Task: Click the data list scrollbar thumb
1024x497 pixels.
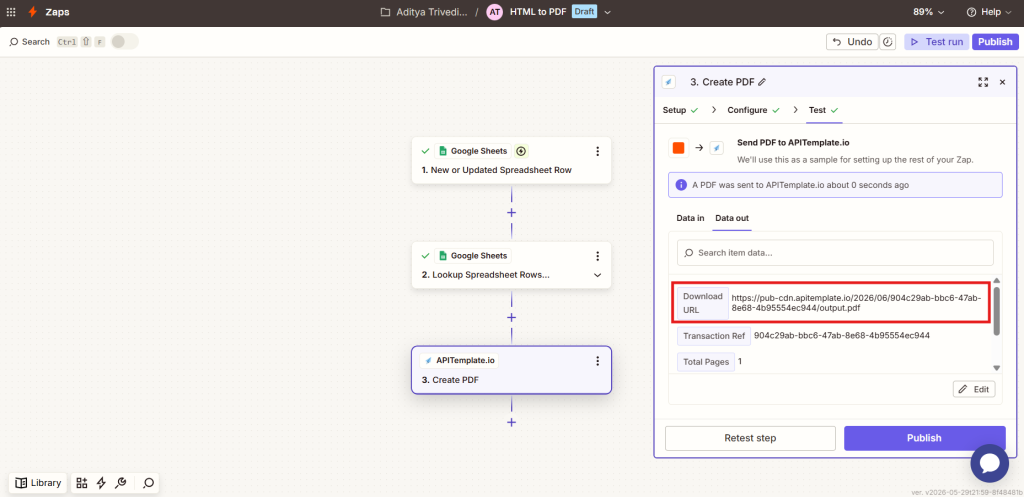Action: [997, 310]
